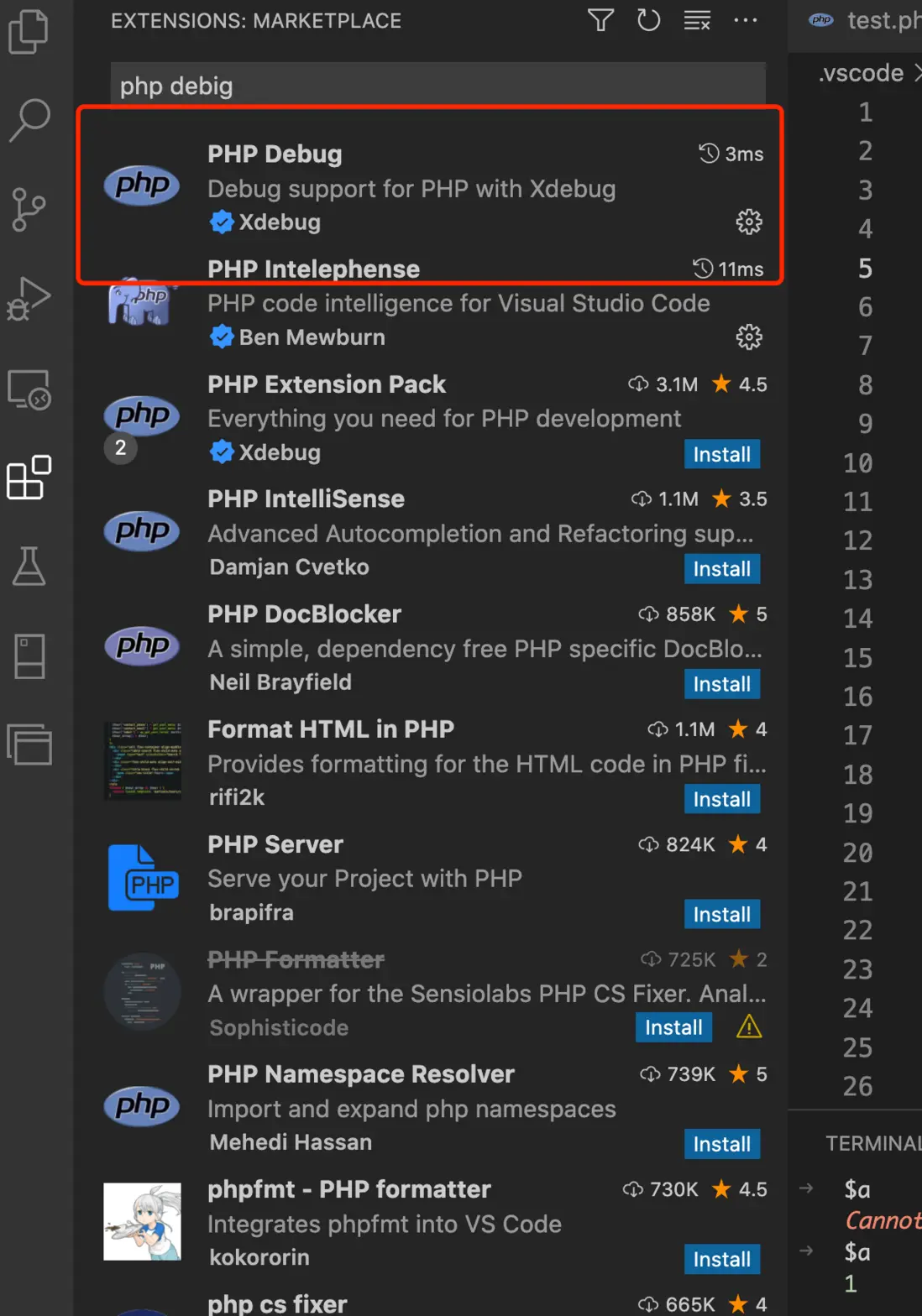Viewport: 922px width, 1316px height.
Task: Switch to the test.php editor tab
Action: [873, 20]
